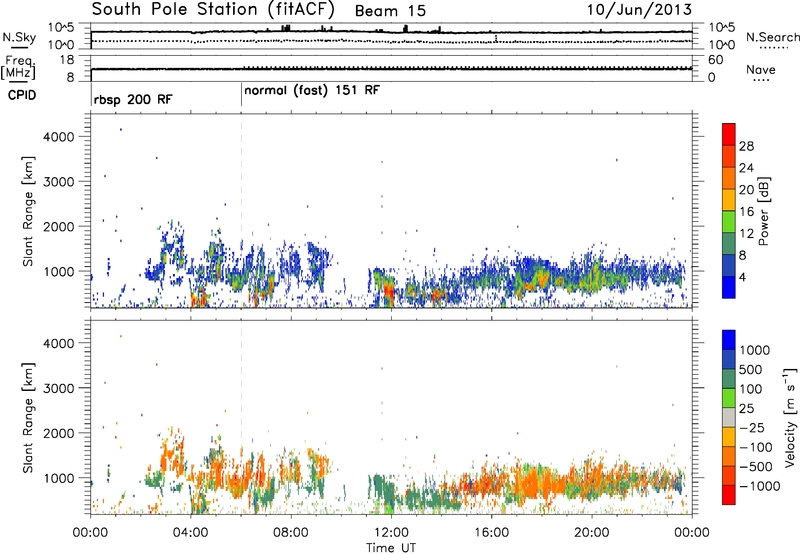The width and height of the screenshot is (800, 554).
Task: Click the '-1000' velocity colorbar tick label
Action: [759, 486]
